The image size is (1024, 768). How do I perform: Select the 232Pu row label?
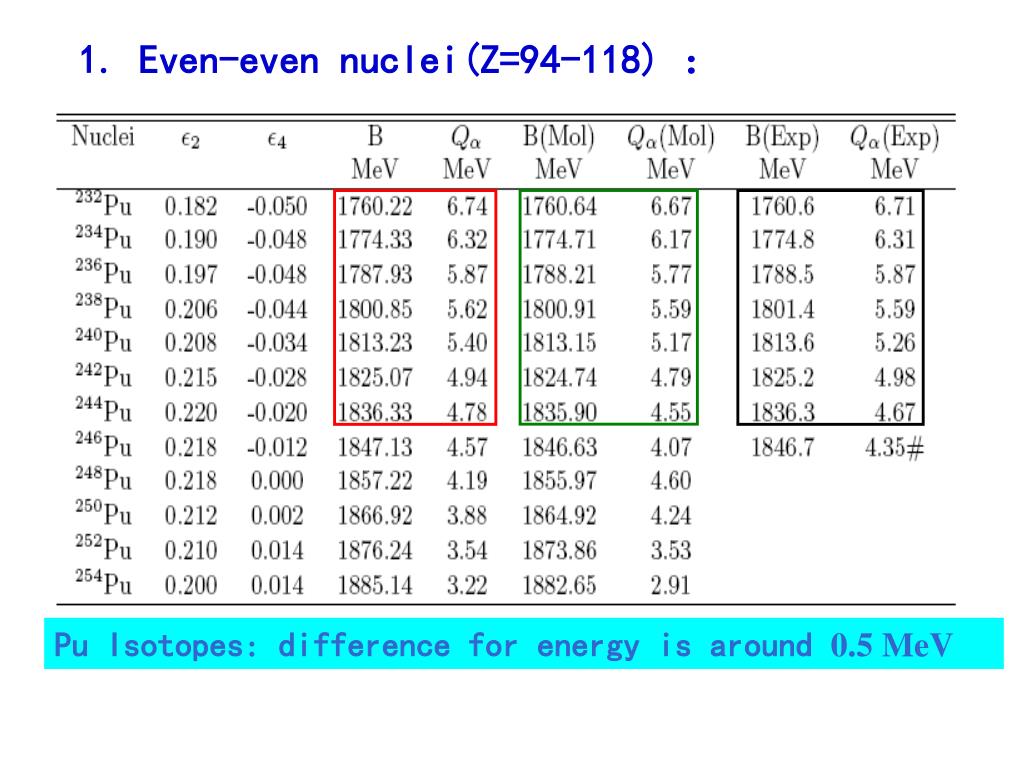[103, 203]
